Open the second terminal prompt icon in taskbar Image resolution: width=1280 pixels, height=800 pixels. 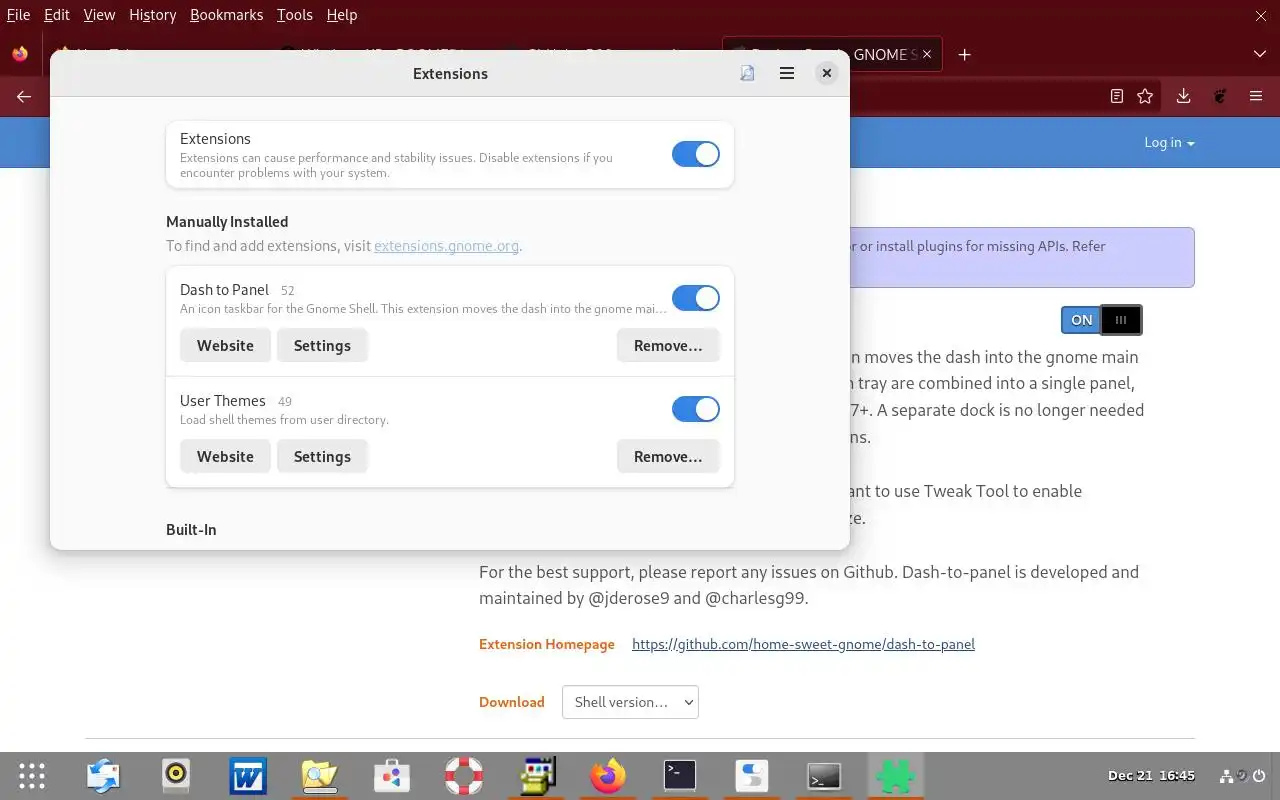tap(824, 776)
